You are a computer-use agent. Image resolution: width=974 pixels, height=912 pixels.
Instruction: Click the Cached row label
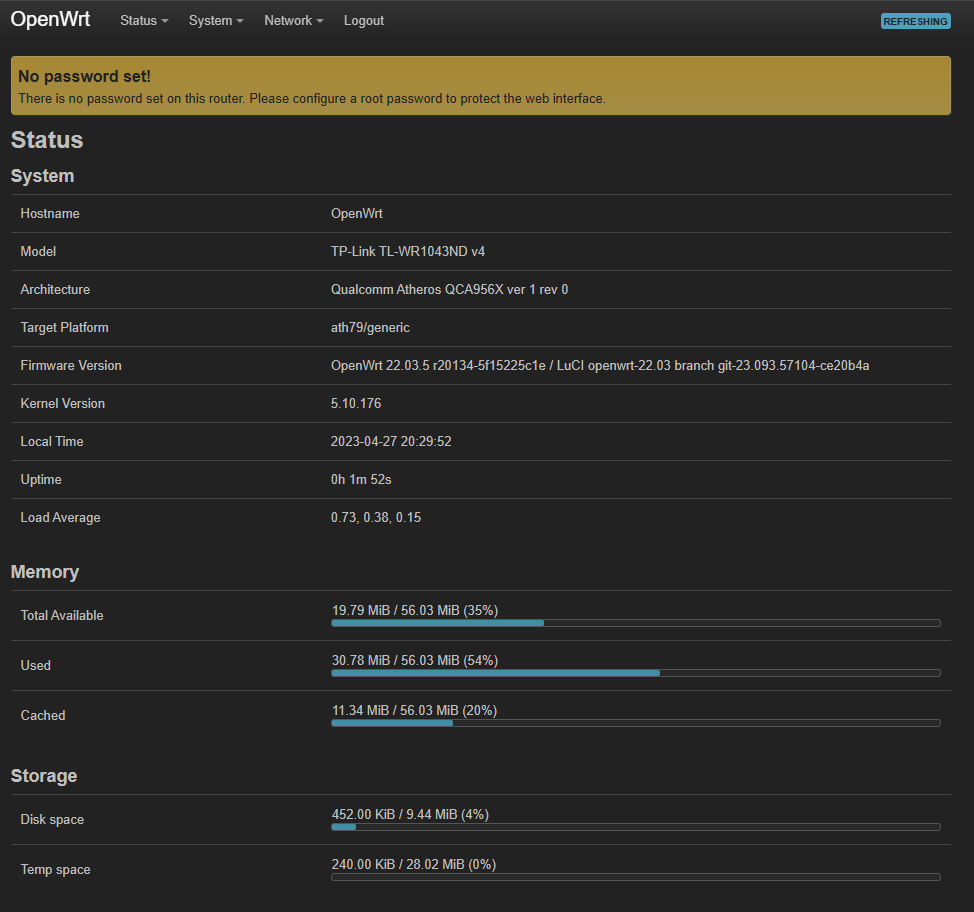43,715
